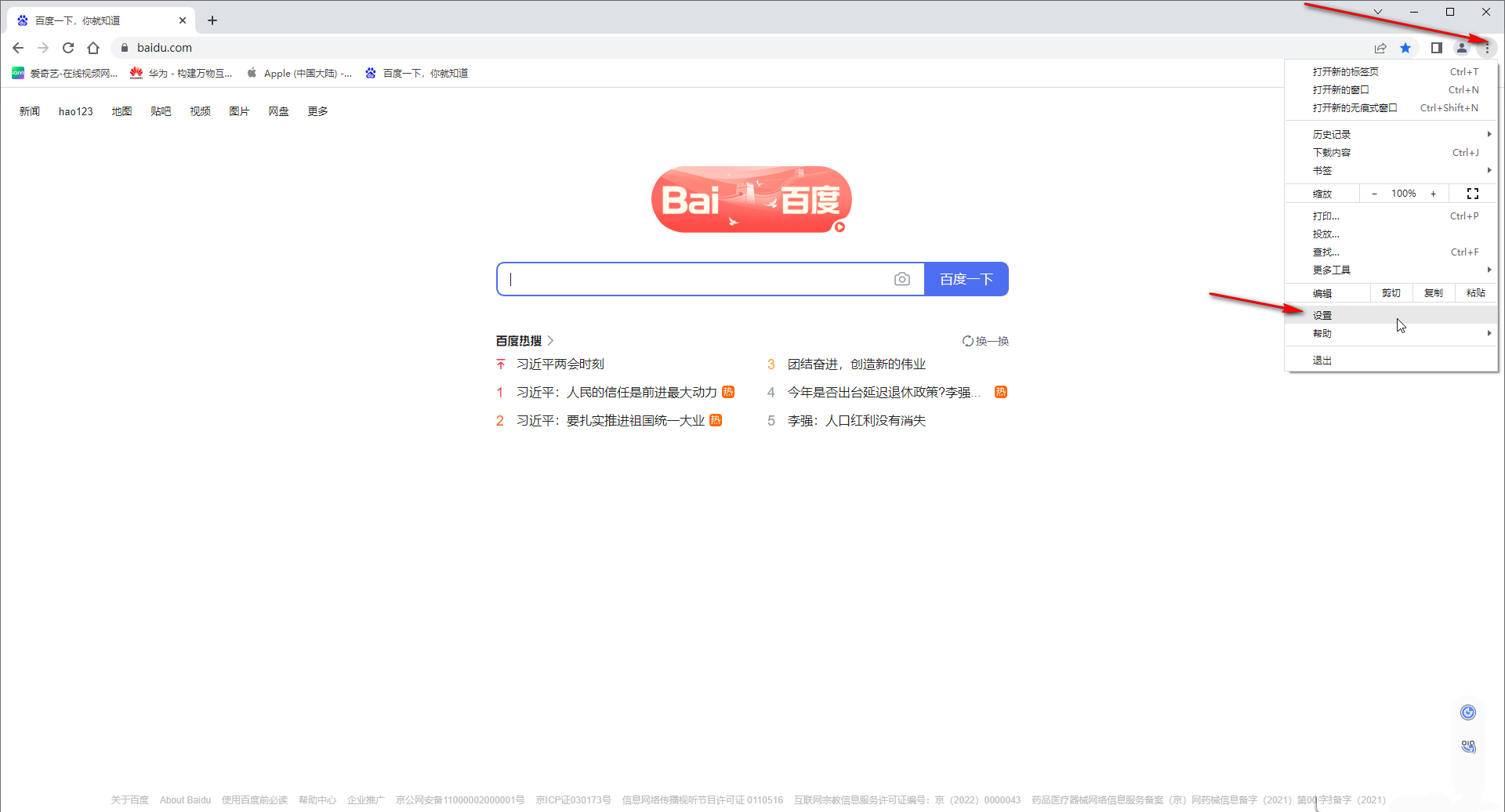Open the 视频 navigation link
1505x812 pixels.
(200, 111)
